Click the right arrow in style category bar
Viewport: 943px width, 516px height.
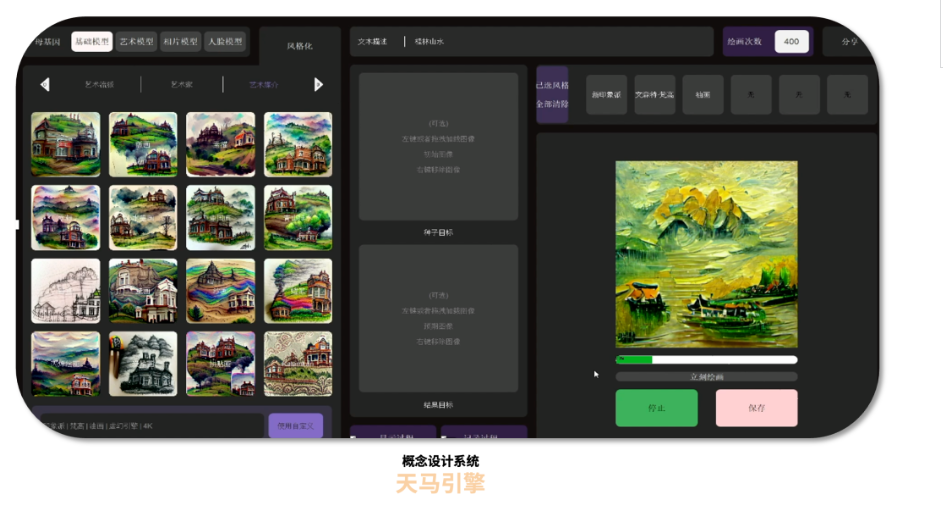coord(319,85)
